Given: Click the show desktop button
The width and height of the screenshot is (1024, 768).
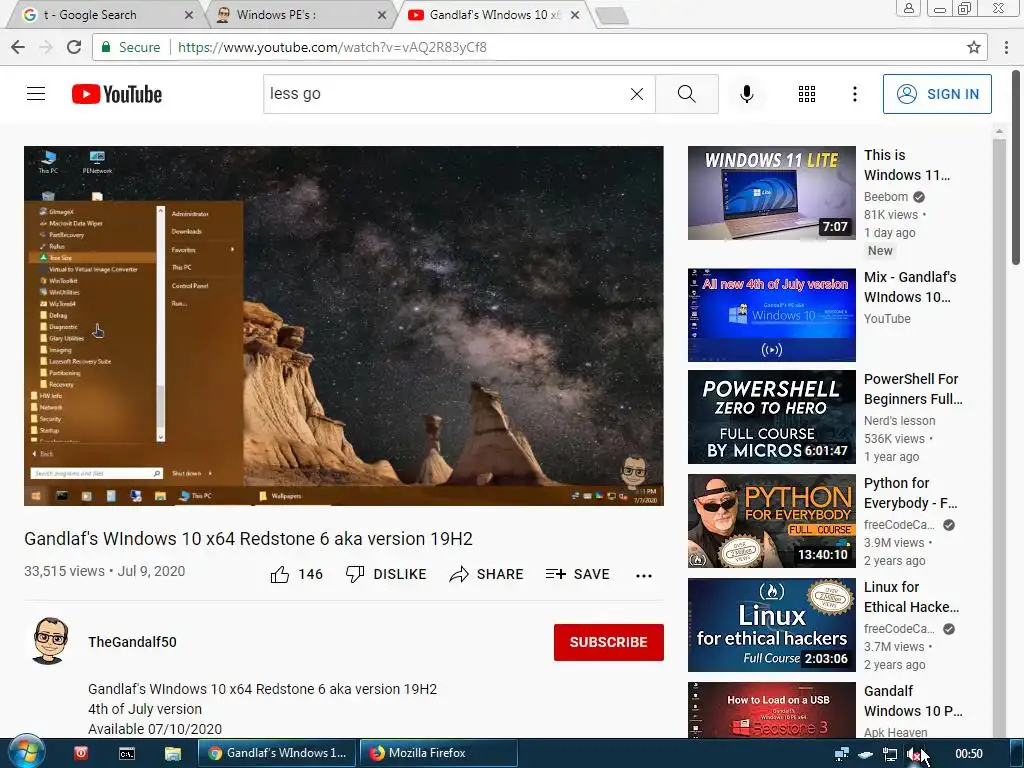Looking at the screenshot, I should tap(1017, 753).
